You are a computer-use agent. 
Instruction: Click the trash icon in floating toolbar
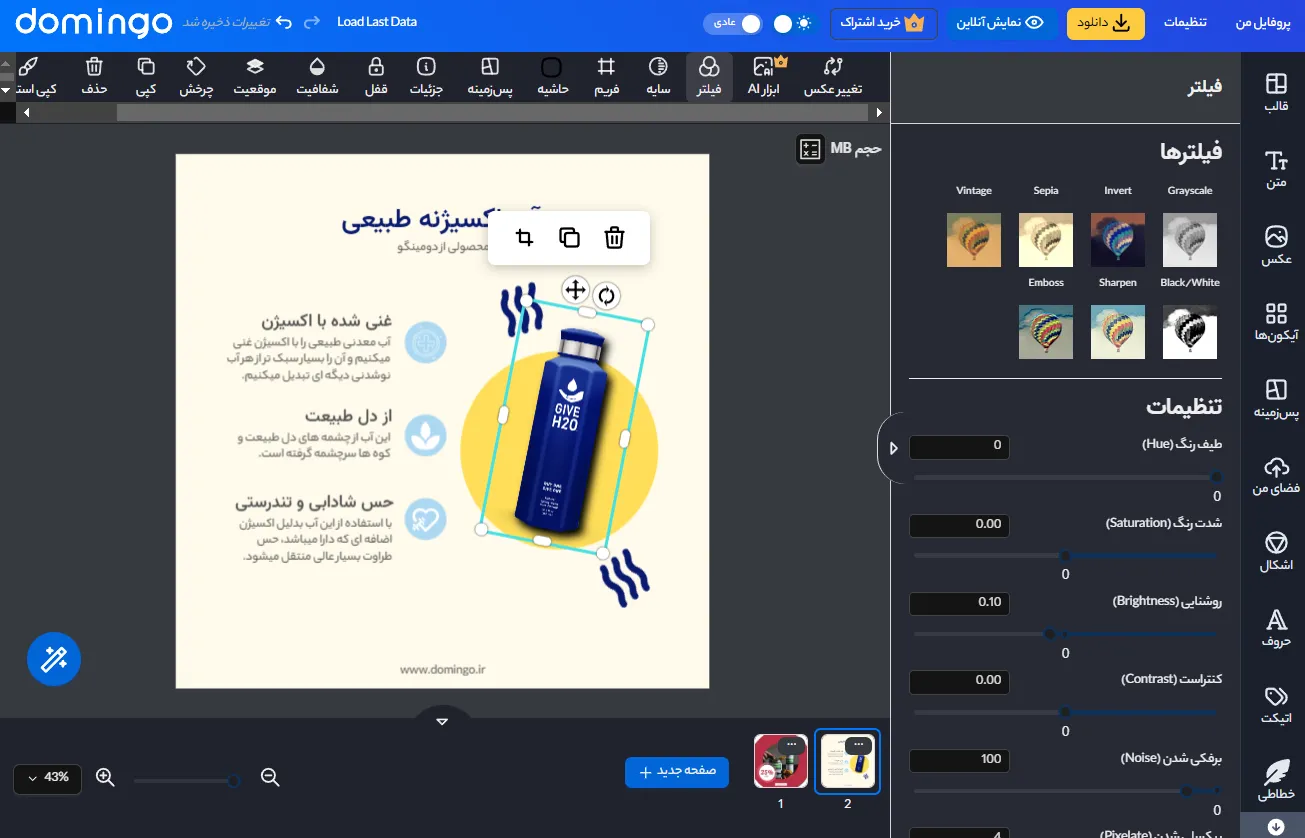614,237
